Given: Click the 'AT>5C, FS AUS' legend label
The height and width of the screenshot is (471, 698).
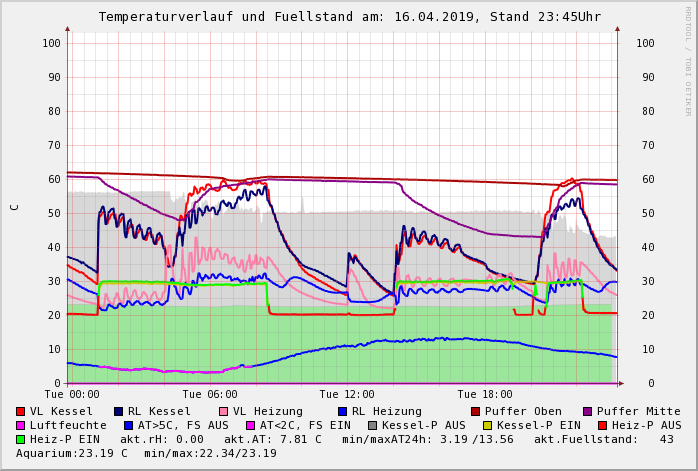Looking at the screenshot, I should coord(183,425).
